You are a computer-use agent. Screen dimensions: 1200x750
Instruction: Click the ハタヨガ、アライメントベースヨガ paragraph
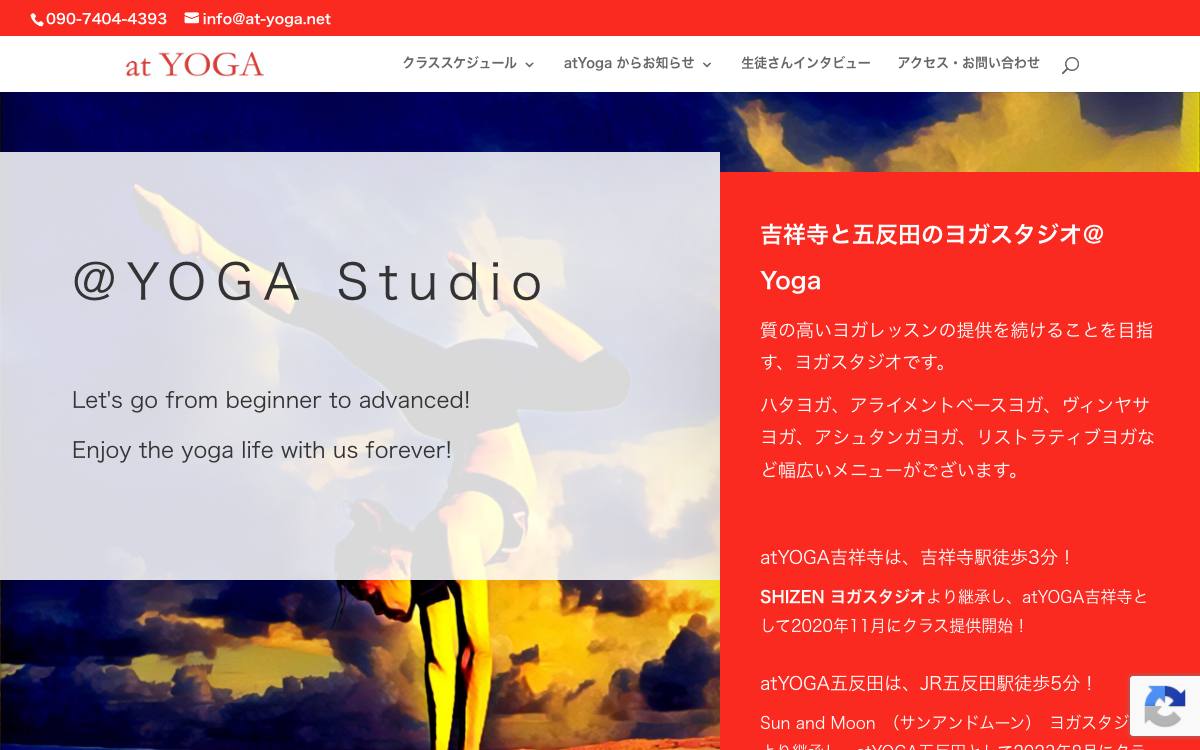click(x=957, y=437)
